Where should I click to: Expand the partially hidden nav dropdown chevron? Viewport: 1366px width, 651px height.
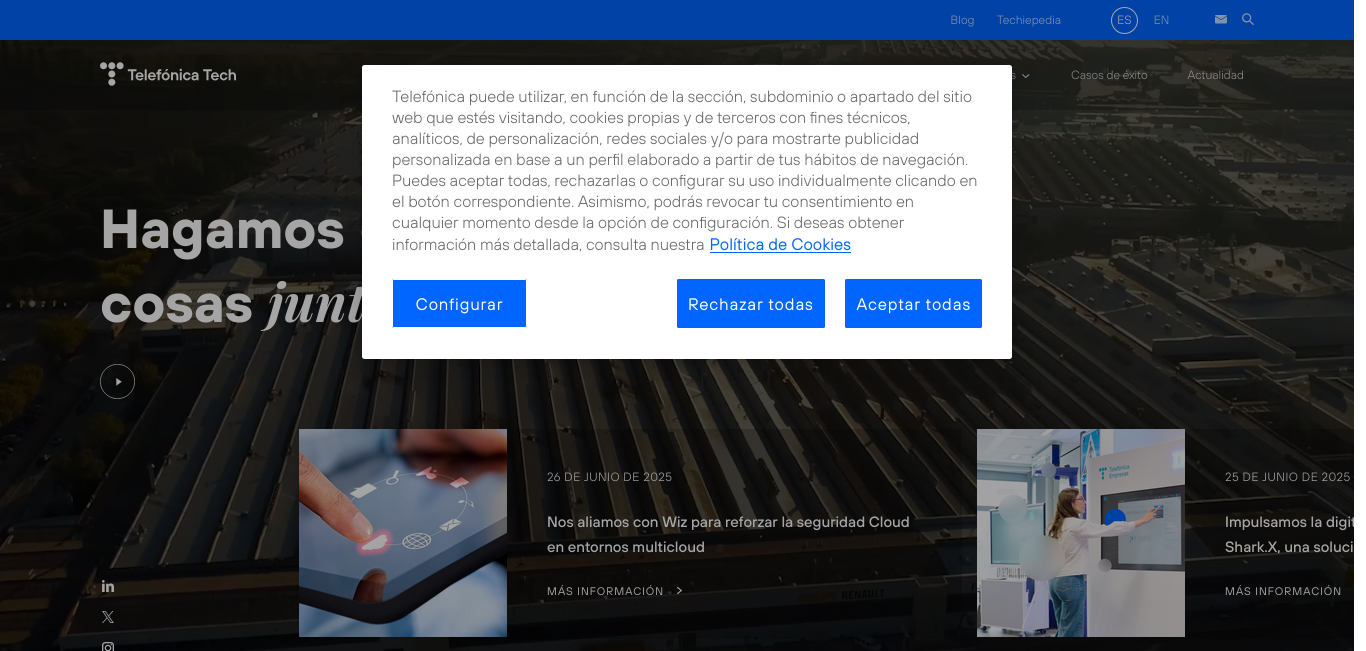[1025, 76]
